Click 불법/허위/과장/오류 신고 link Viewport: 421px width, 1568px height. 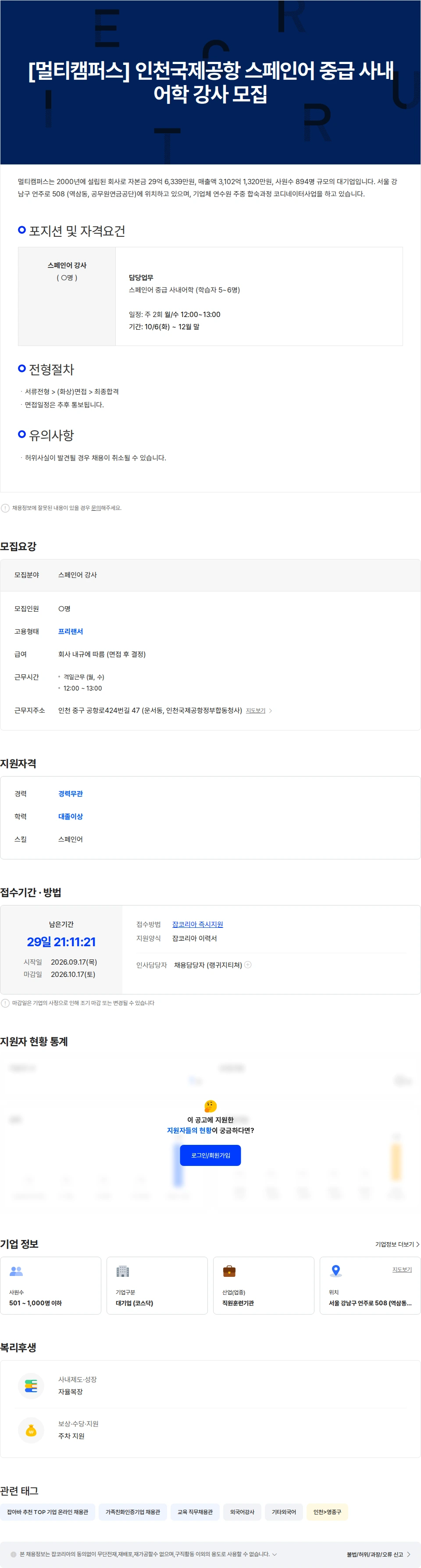click(x=375, y=1554)
